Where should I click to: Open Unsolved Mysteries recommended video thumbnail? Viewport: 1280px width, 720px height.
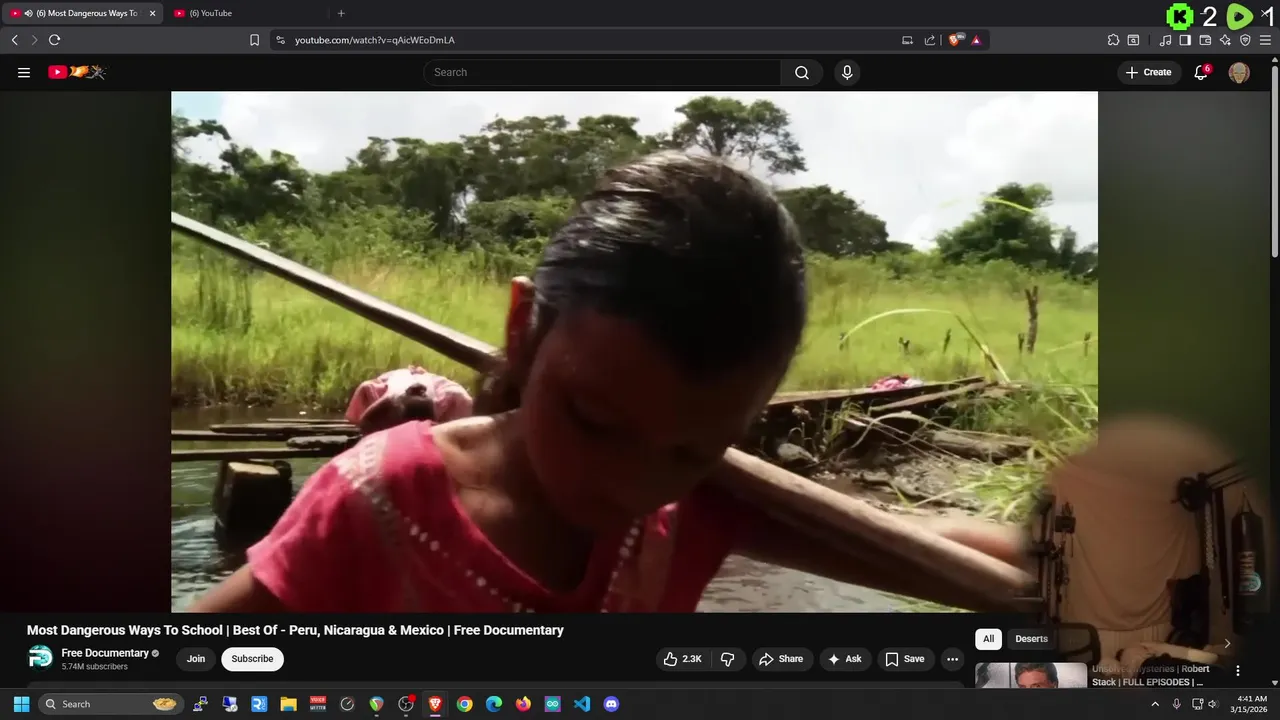click(x=1031, y=675)
